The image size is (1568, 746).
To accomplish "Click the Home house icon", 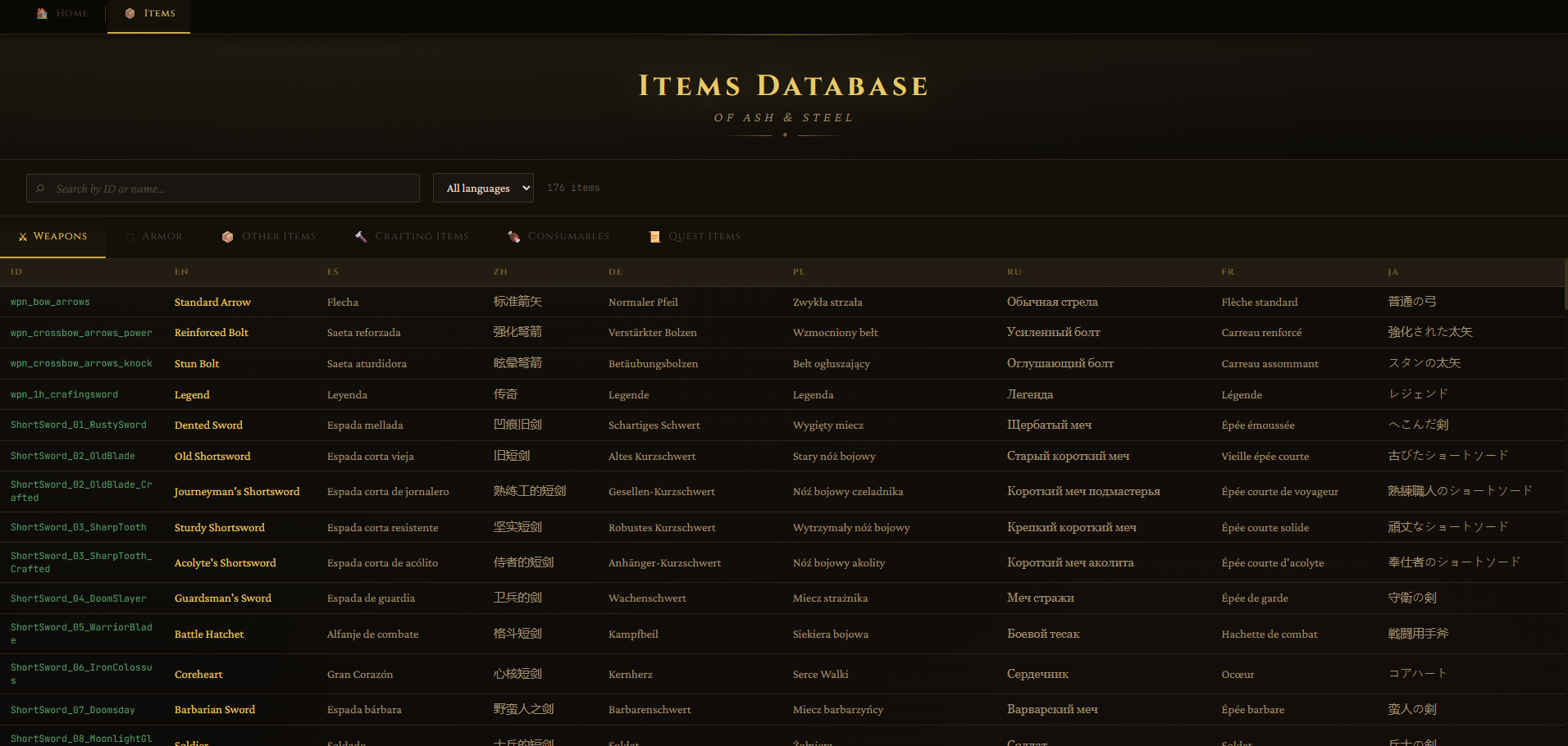I will pos(42,13).
